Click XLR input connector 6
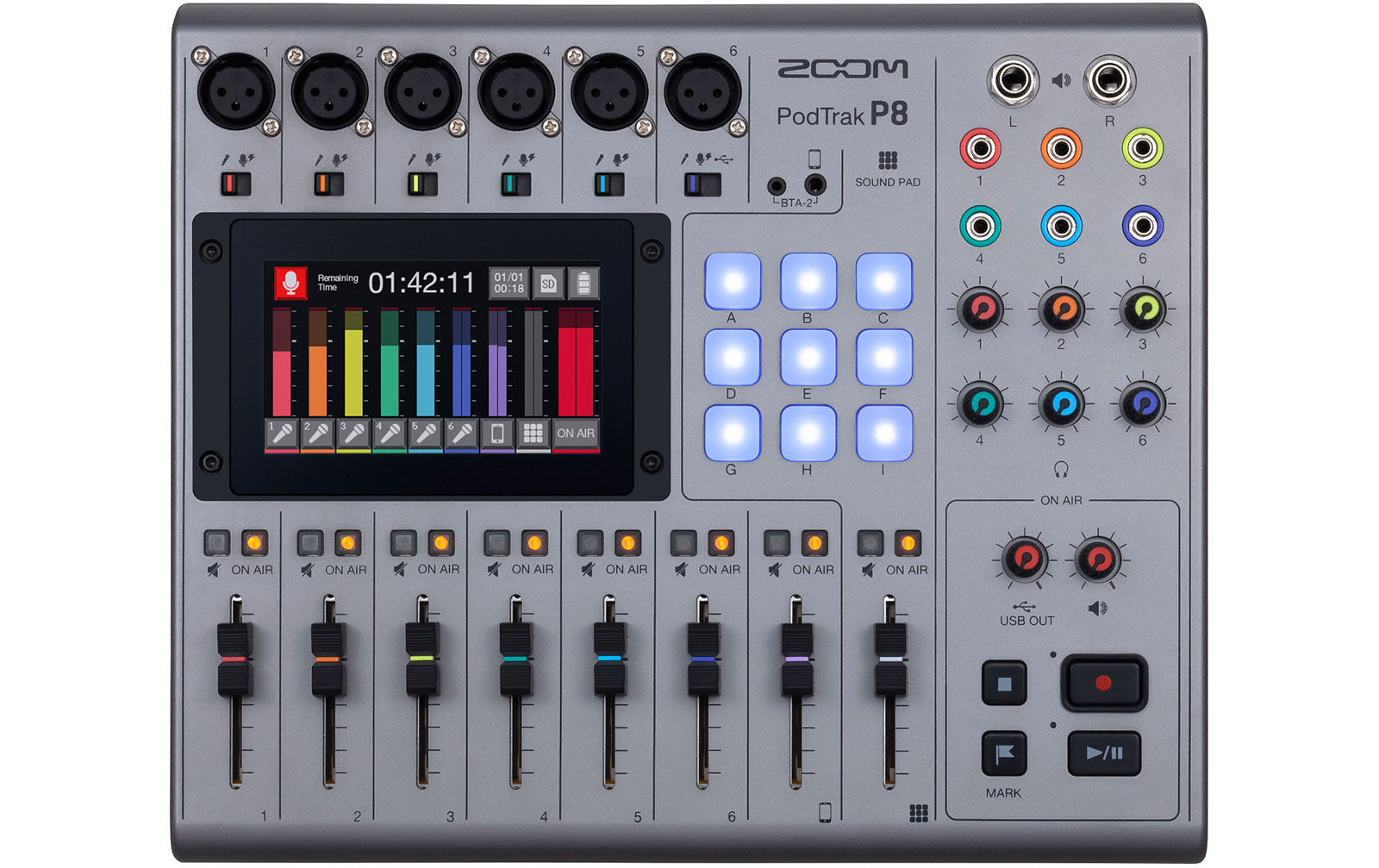The image size is (1379, 868). [x=703, y=91]
